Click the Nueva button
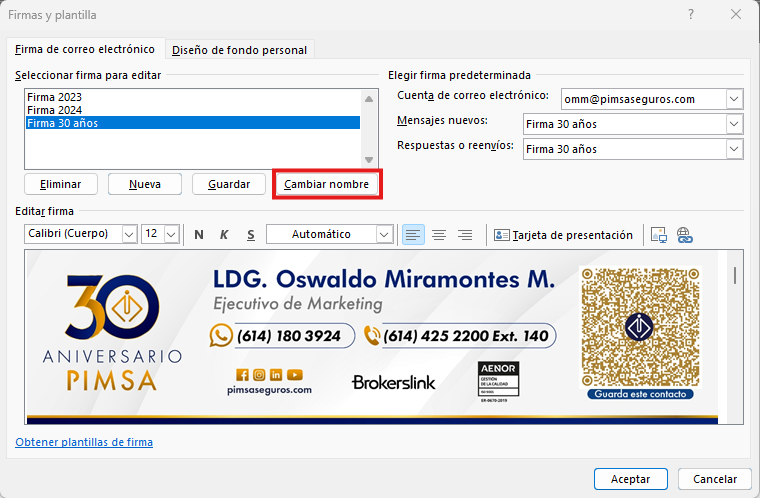Viewport: 760px width, 498px height. point(145,184)
